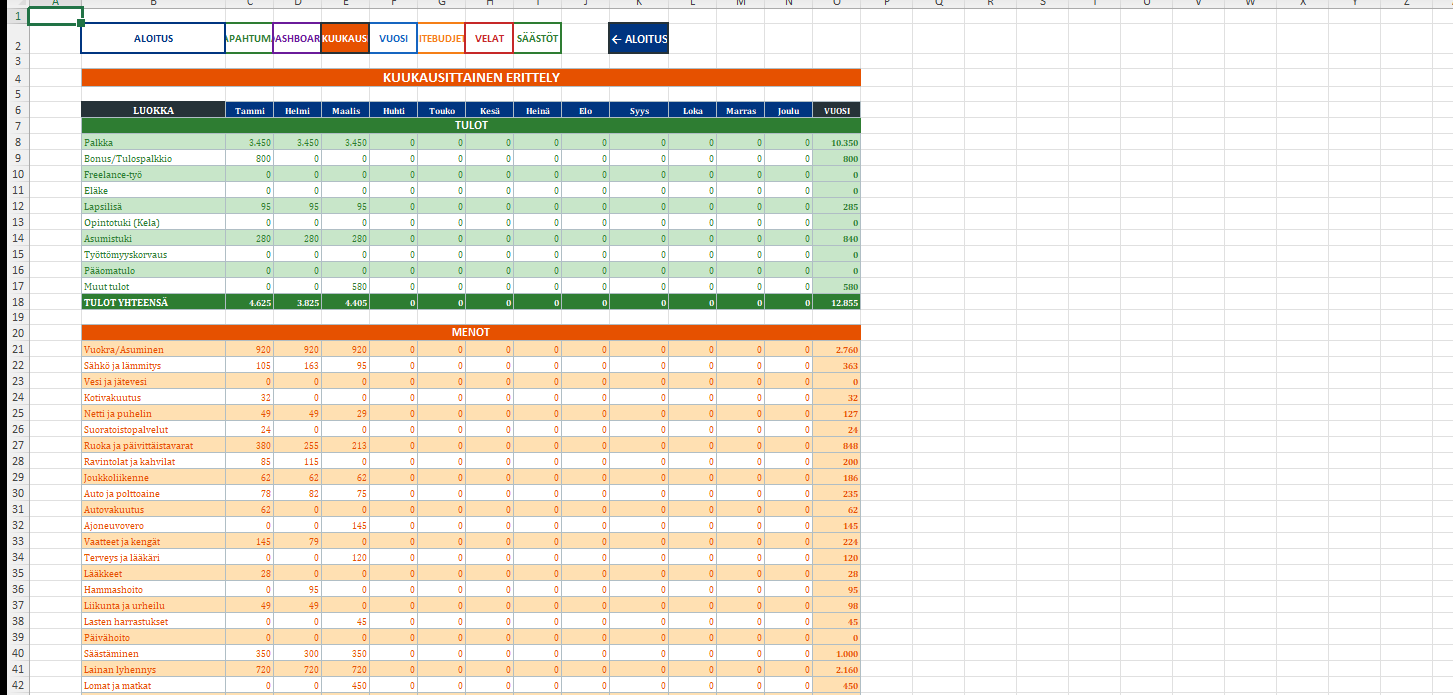
Task: Click the Tammi month column header cell
Action: pos(249,110)
